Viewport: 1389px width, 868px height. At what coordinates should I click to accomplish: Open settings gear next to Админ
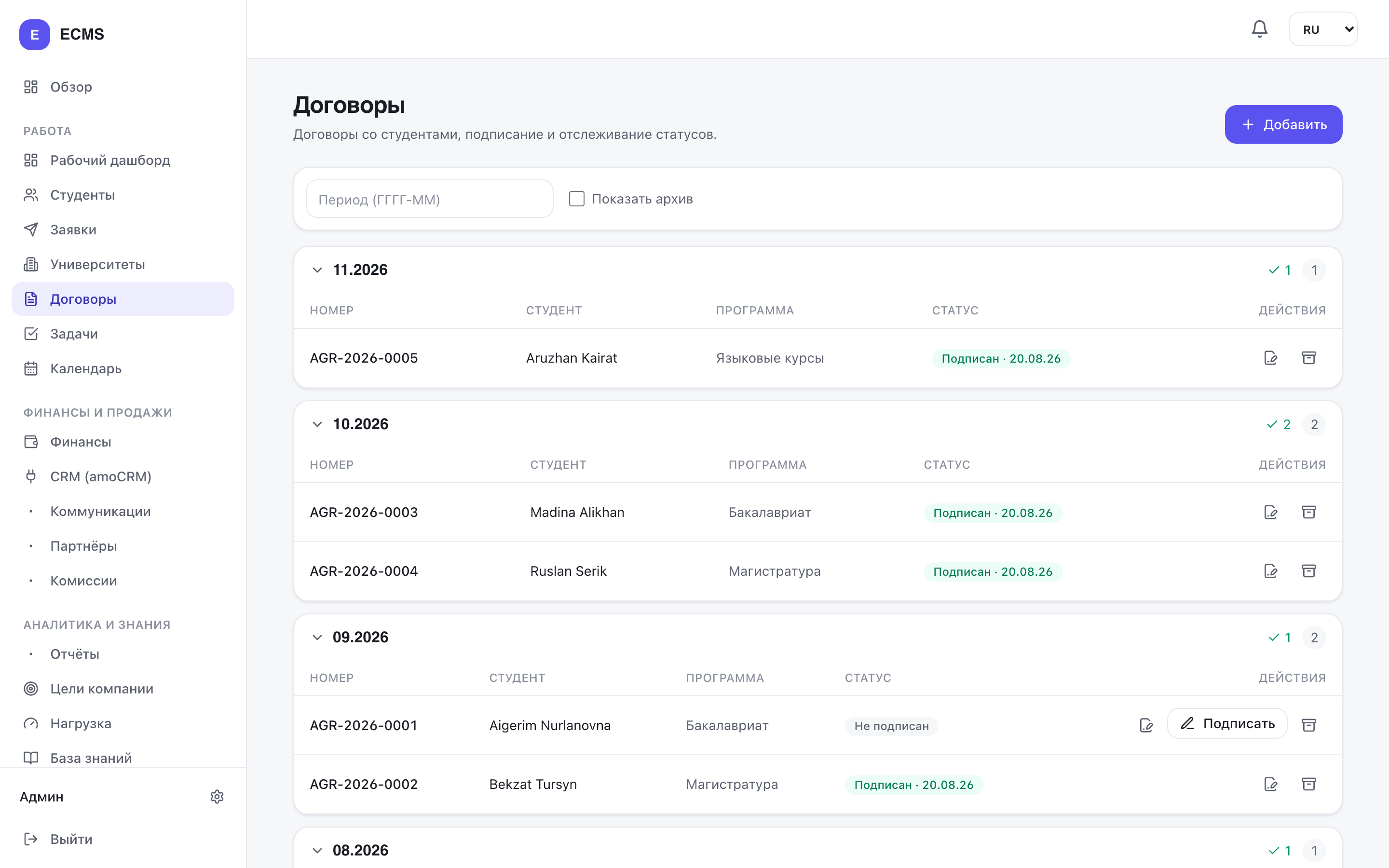(x=217, y=797)
